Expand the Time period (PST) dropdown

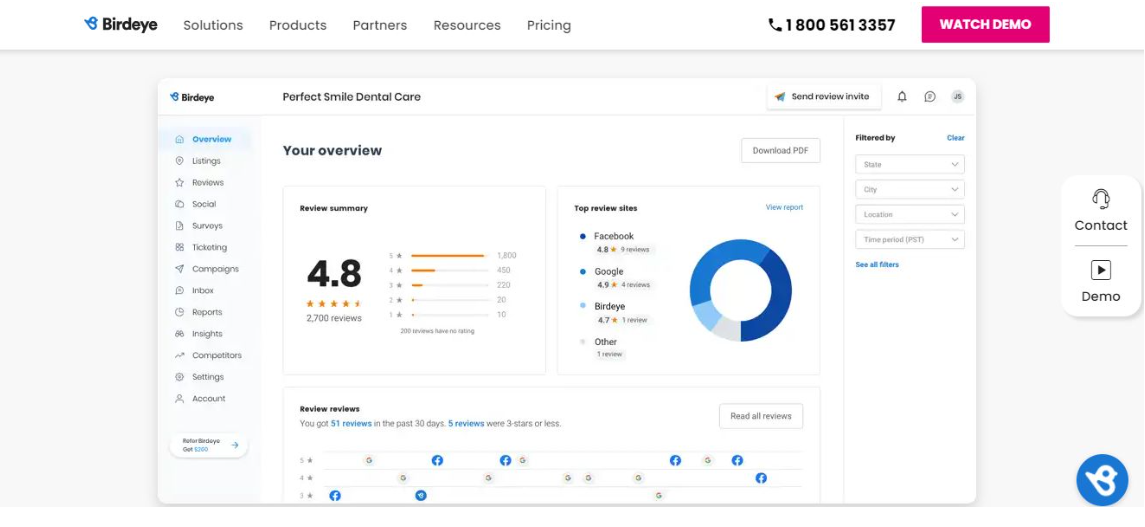(x=910, y=239)
